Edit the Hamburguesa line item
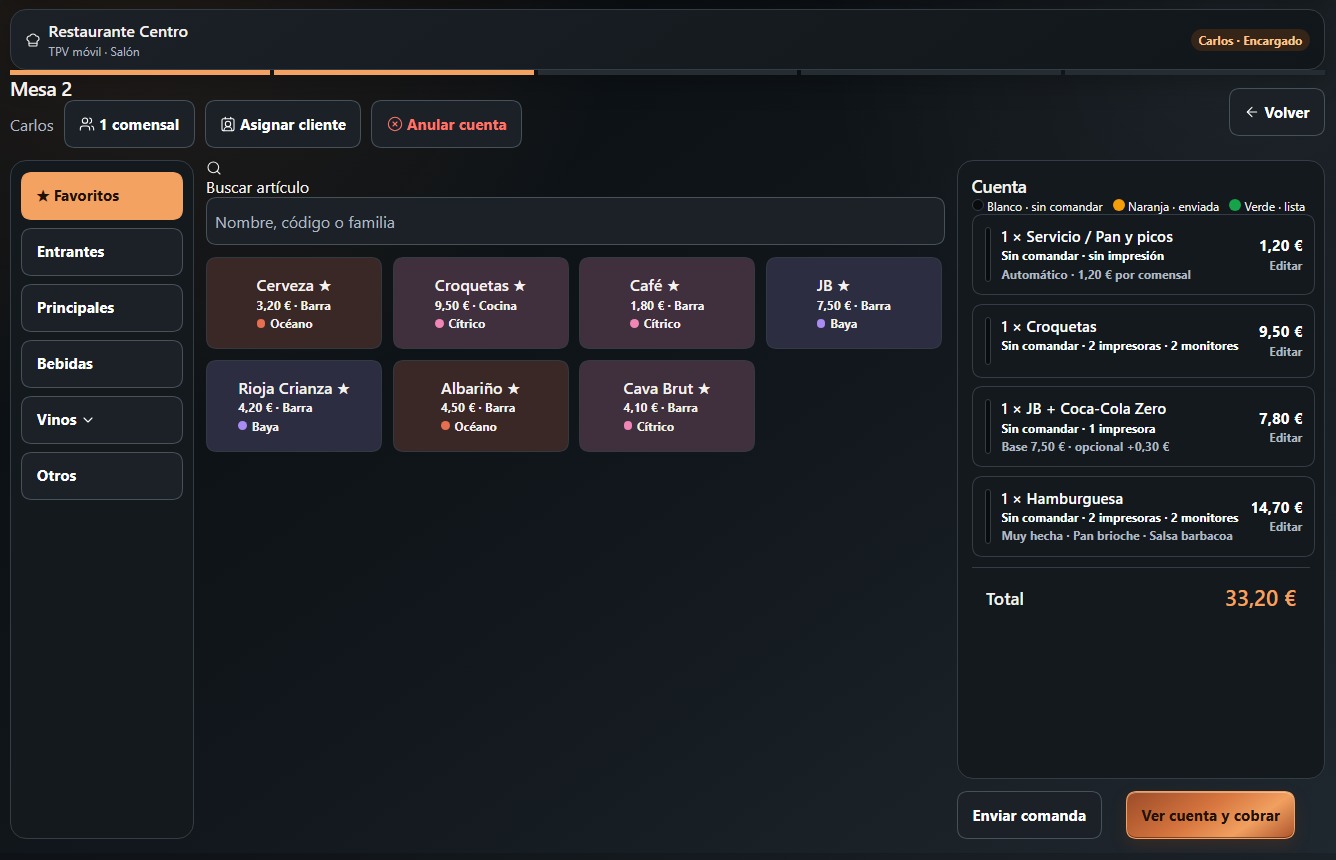The image size is (1336, 860). click(x=1285, y=527)
